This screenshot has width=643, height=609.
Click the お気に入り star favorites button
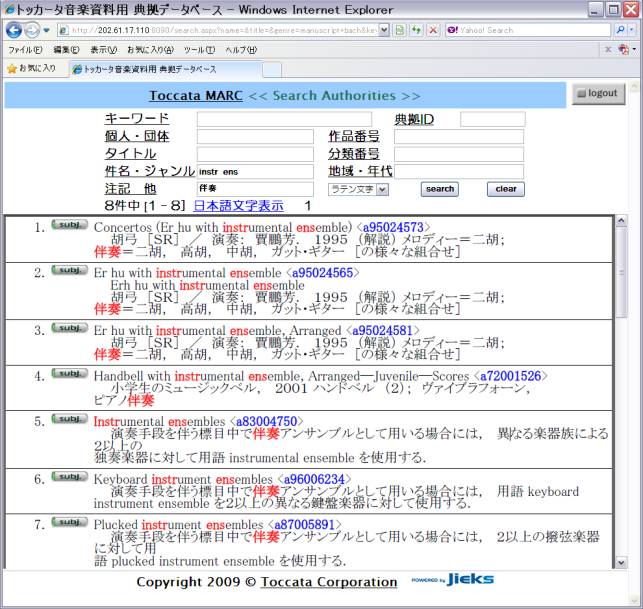click(32, 68)
